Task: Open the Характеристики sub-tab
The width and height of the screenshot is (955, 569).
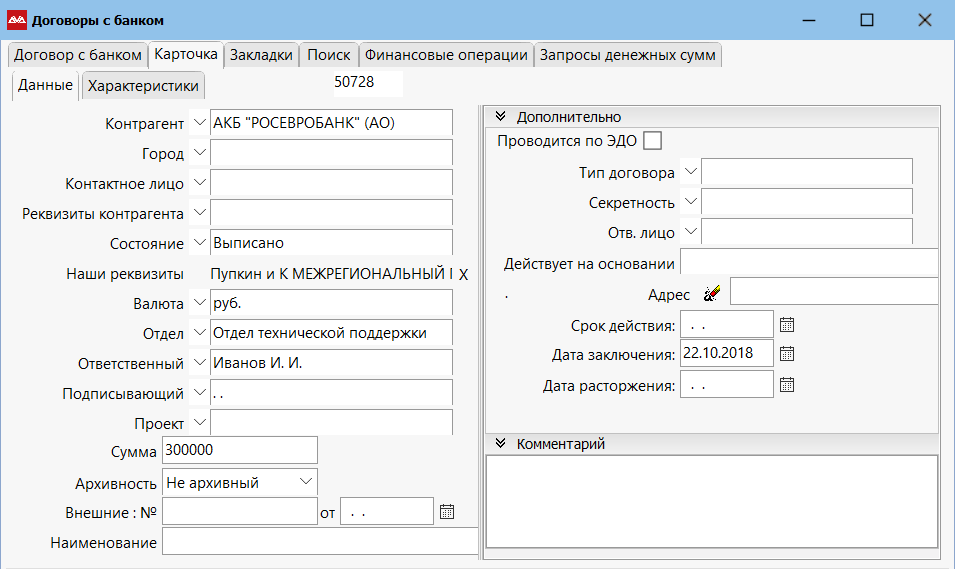Action: click(x=143, y=86)
